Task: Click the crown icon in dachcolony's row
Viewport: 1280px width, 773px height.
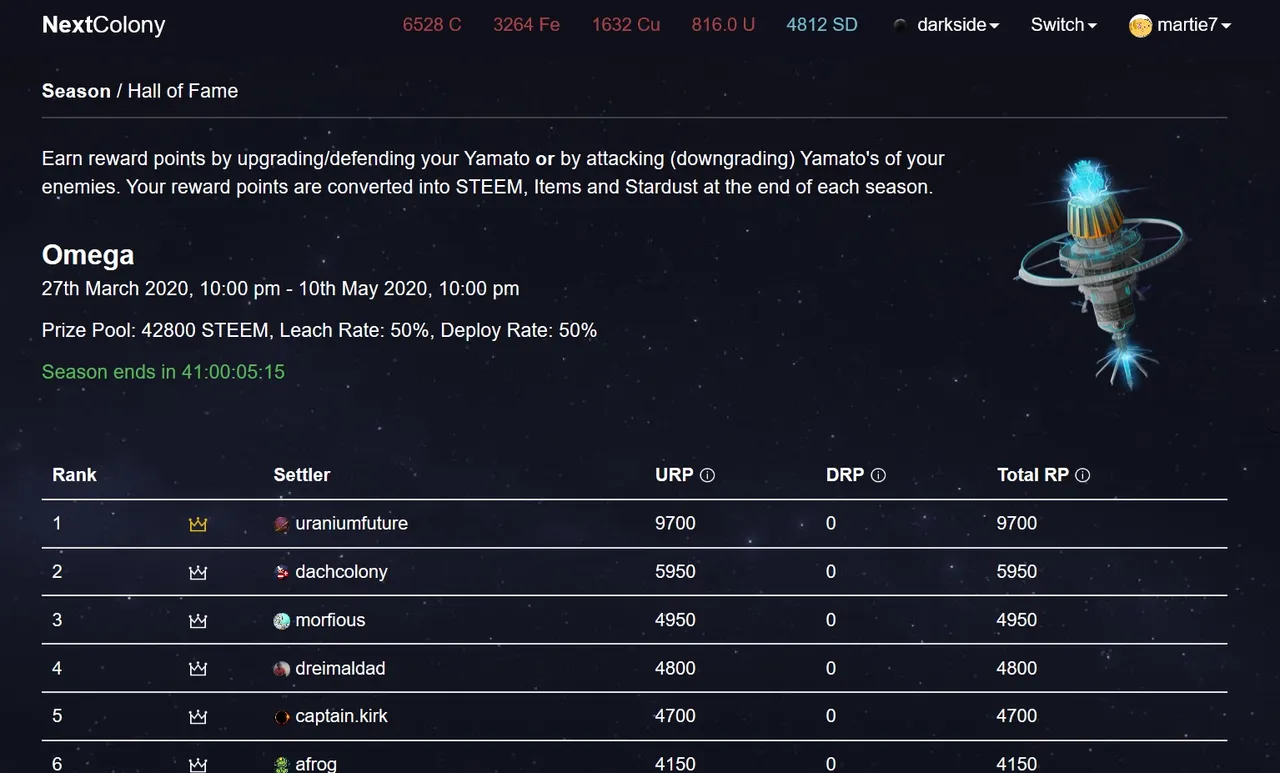Action: pos(198,572)
